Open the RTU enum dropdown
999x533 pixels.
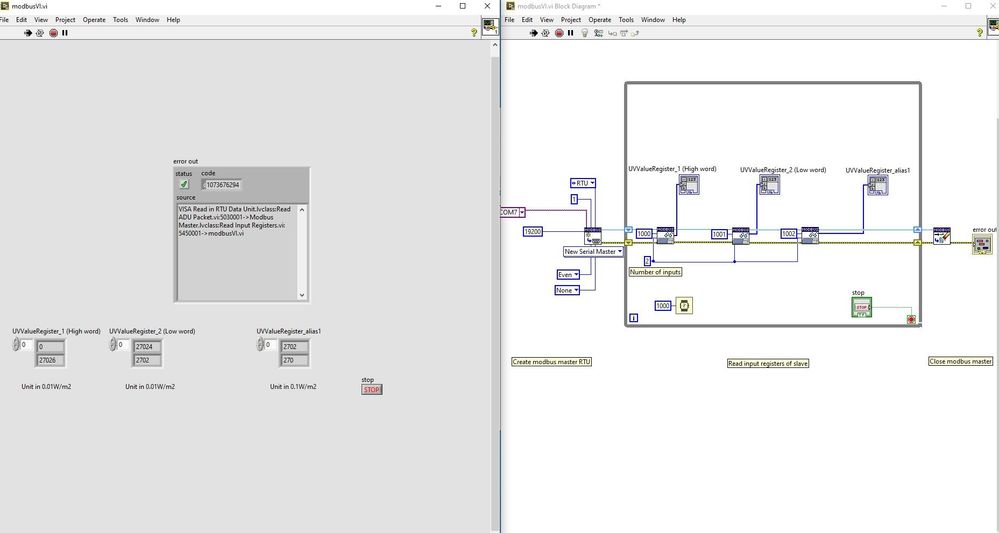(x=583, y=183)
